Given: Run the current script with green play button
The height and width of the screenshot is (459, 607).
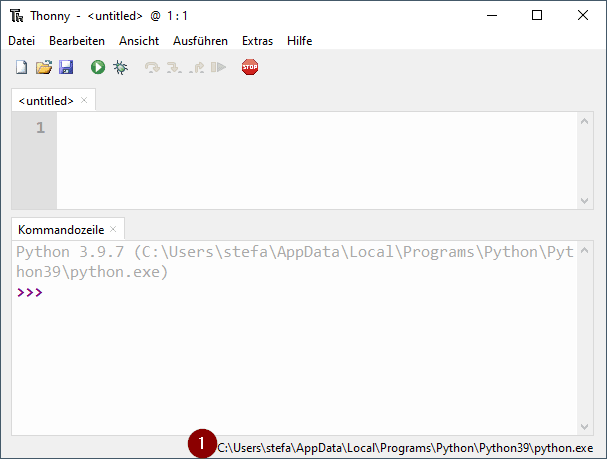Looking at the screenshot, I should point(98,67).
